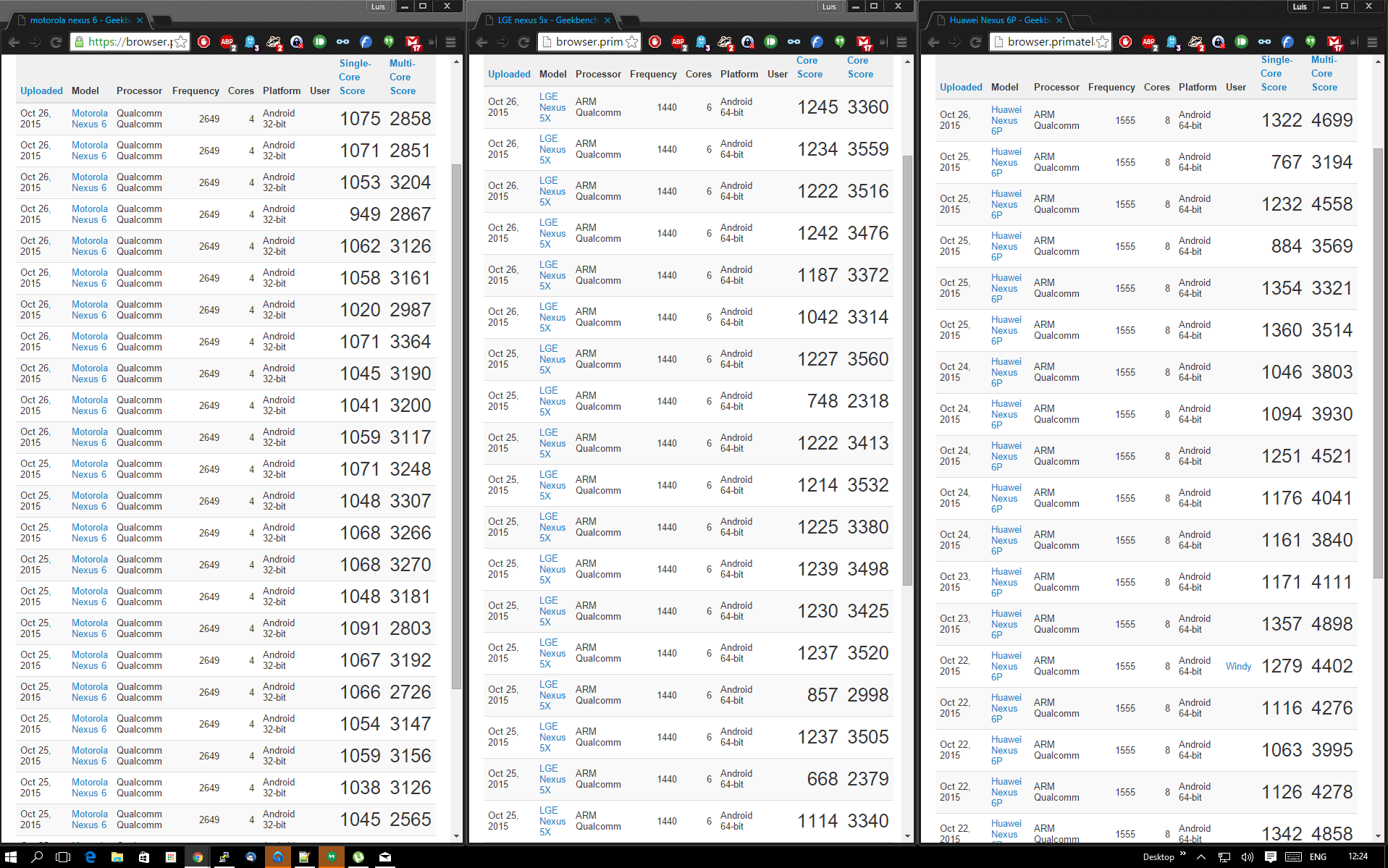This screenshot has width=1388, height=868.
Task: Open the Windy user profile link
Action: point(1238,666)
